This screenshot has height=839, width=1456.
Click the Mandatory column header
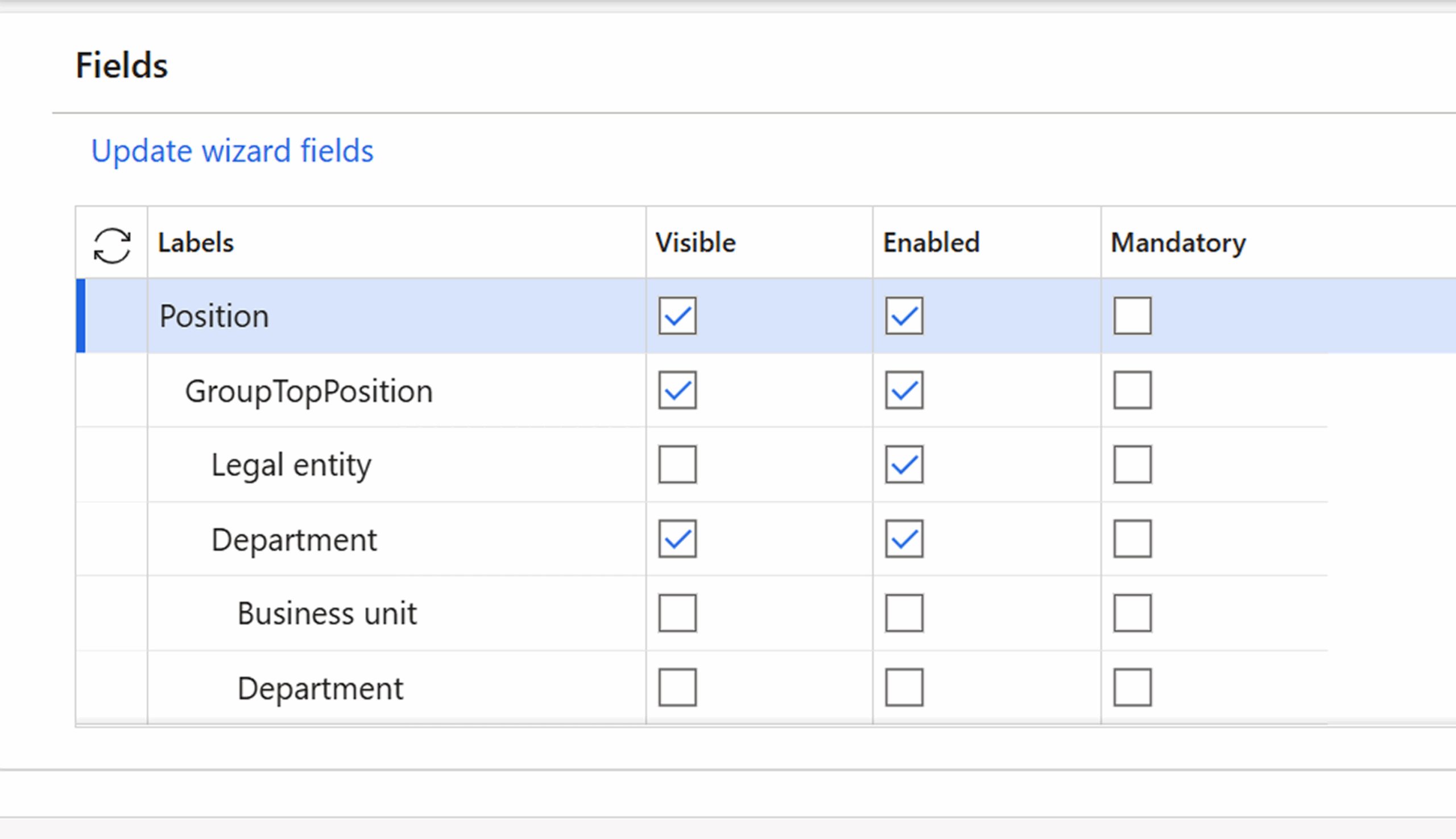point(1178,242)
